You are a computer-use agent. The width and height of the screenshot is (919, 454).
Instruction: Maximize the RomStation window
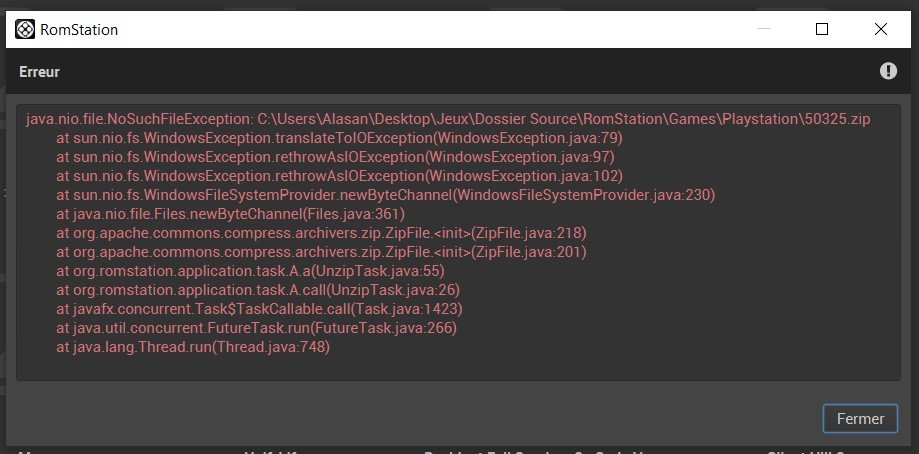[822, 29]
